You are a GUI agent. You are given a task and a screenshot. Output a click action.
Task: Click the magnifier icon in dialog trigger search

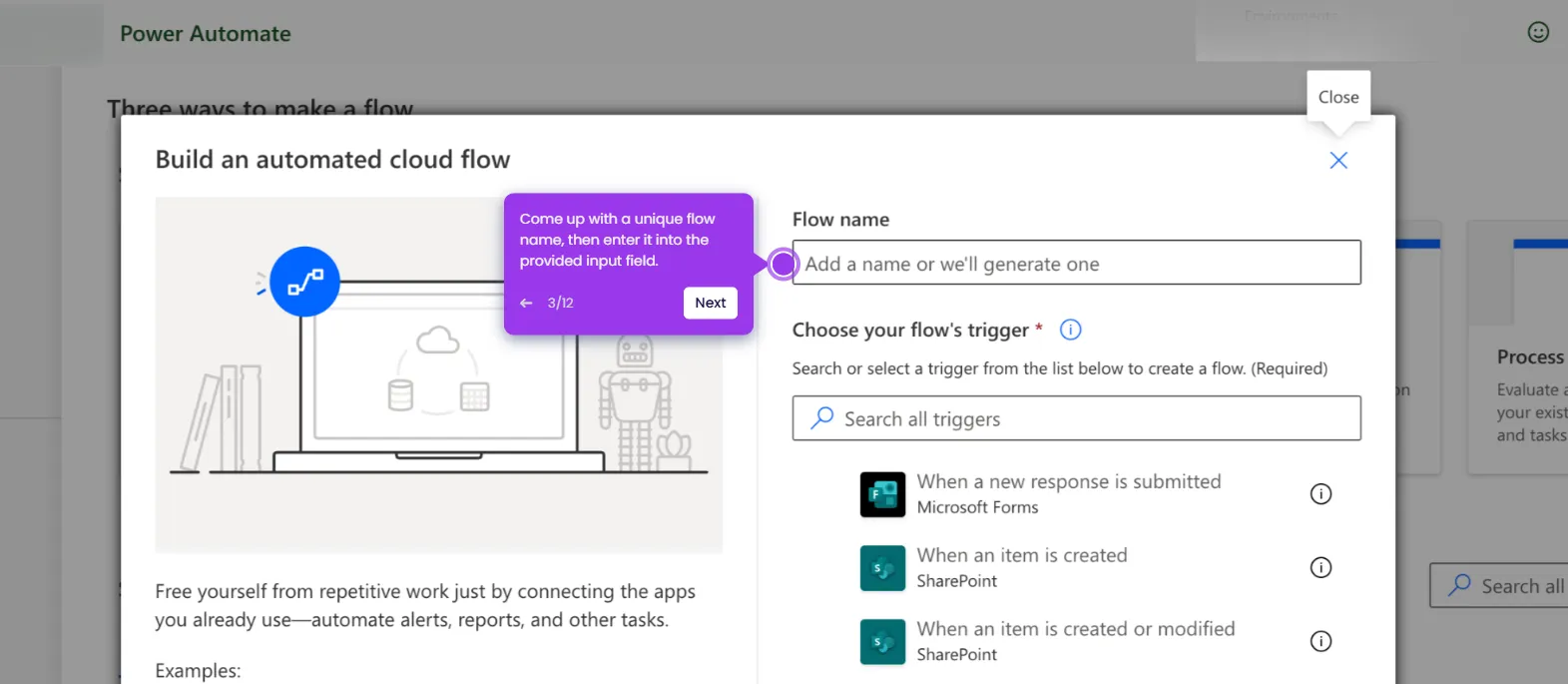pyautogui.click(x=822, y=418)
